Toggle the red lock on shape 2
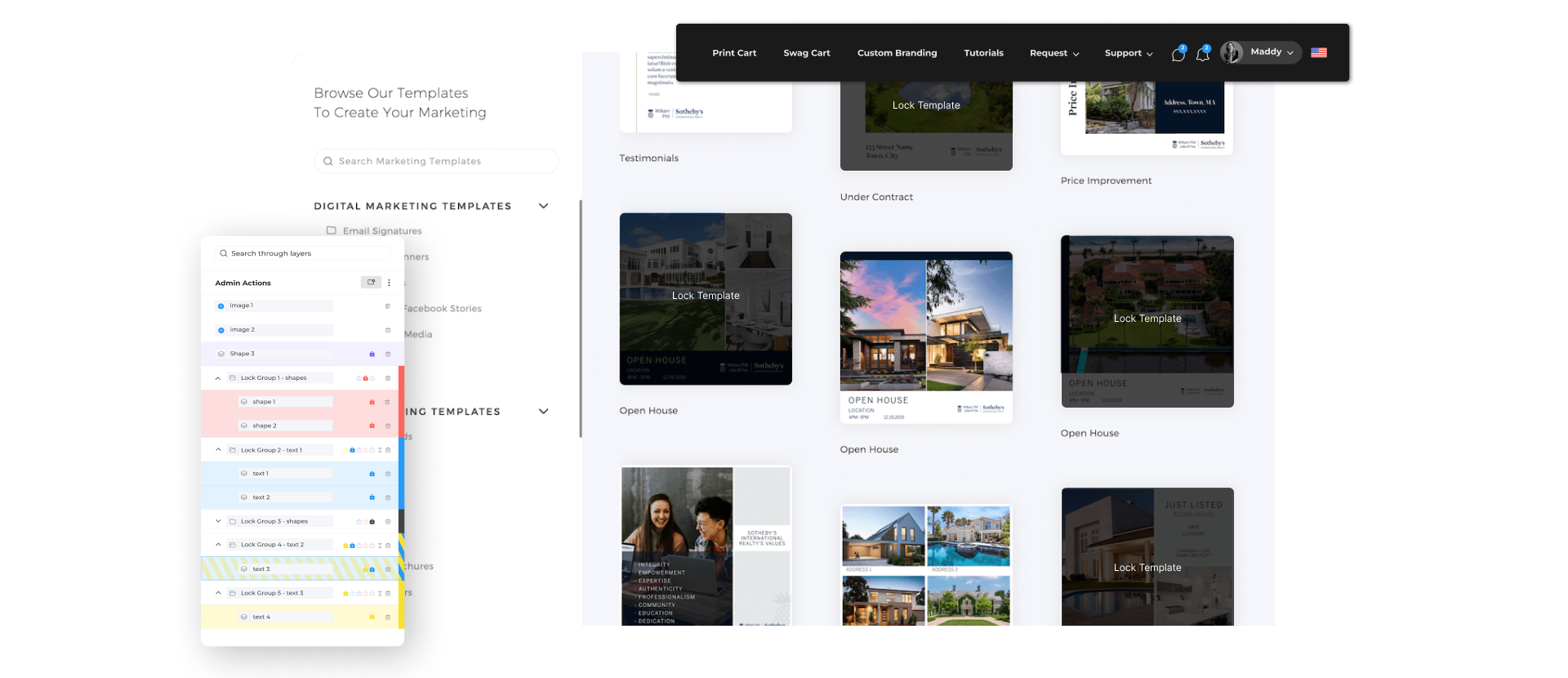This screenshot has height=678, width=1568. tap(372, 426)
